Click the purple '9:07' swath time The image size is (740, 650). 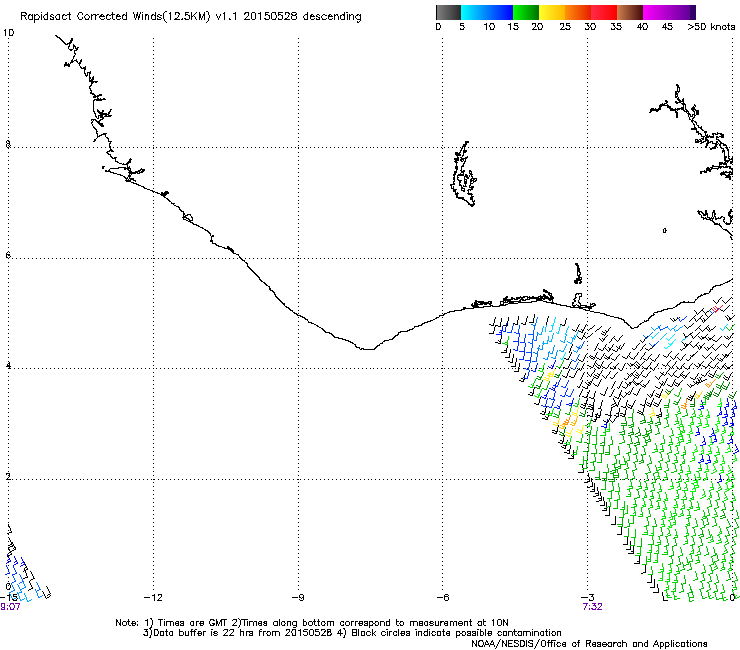pyautogui.click(x=10, y=607)
